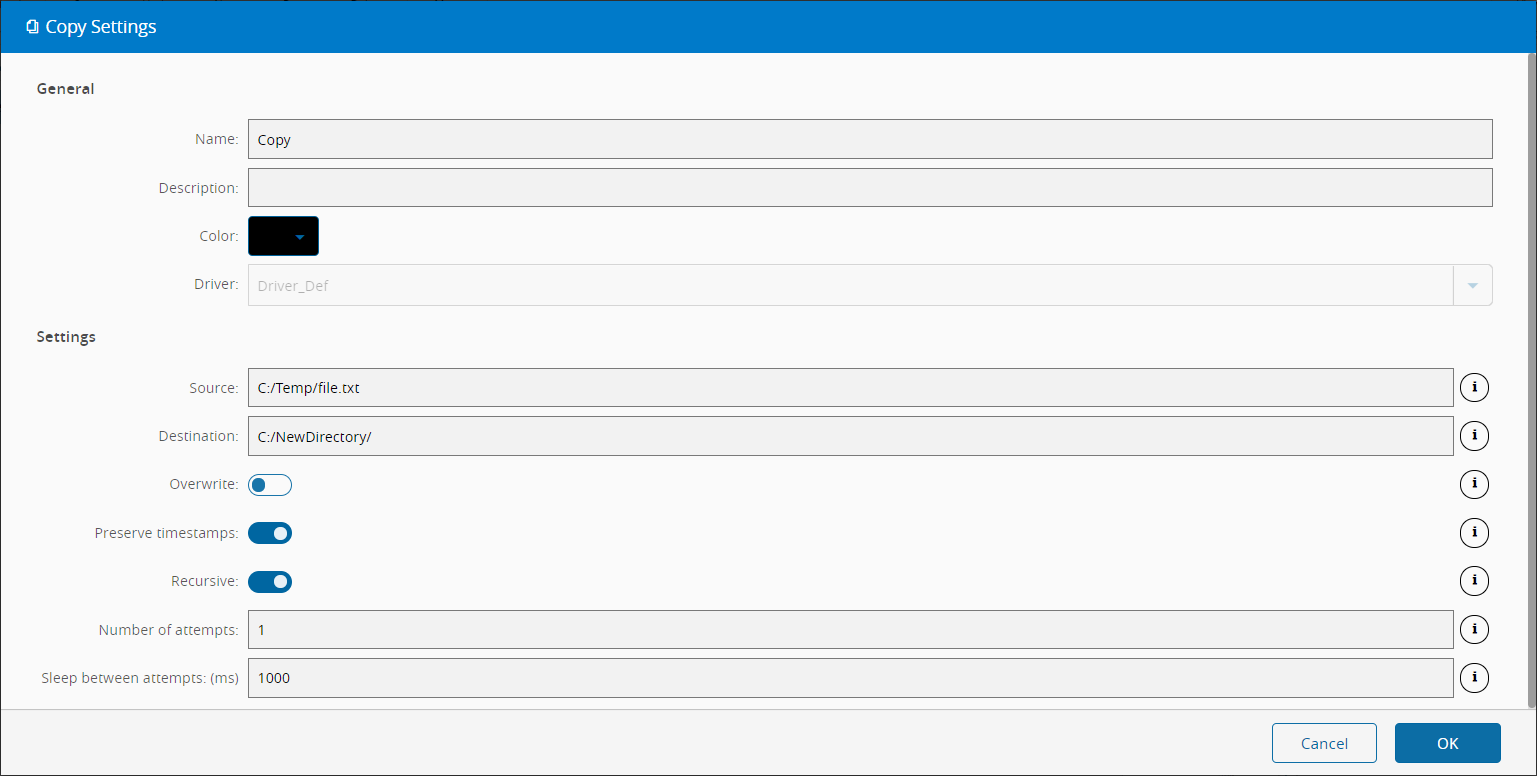
Task: Show info for the Overwrite option
Action: click(x=1474, y=485)
